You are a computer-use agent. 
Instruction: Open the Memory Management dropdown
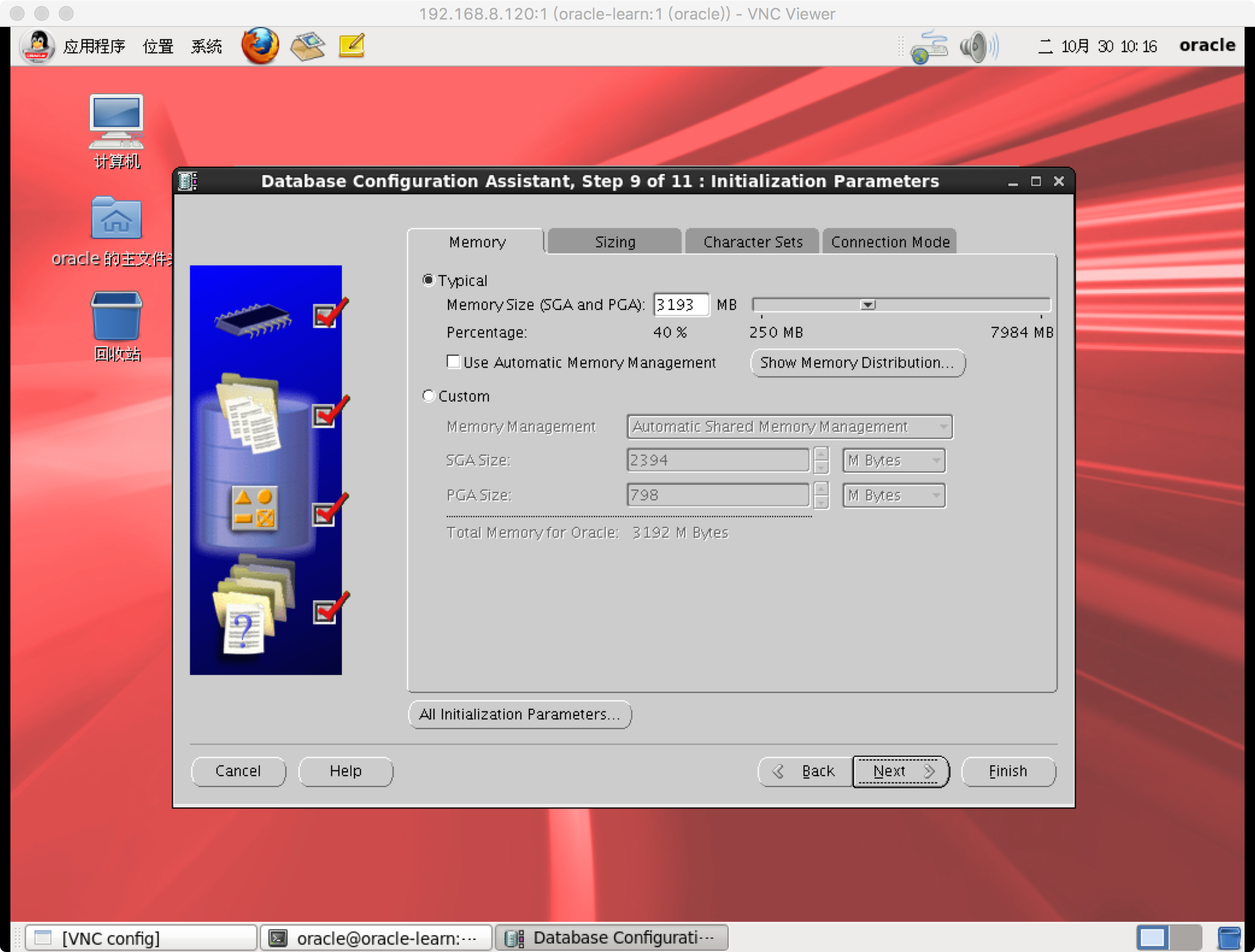[x=789, y=426]
